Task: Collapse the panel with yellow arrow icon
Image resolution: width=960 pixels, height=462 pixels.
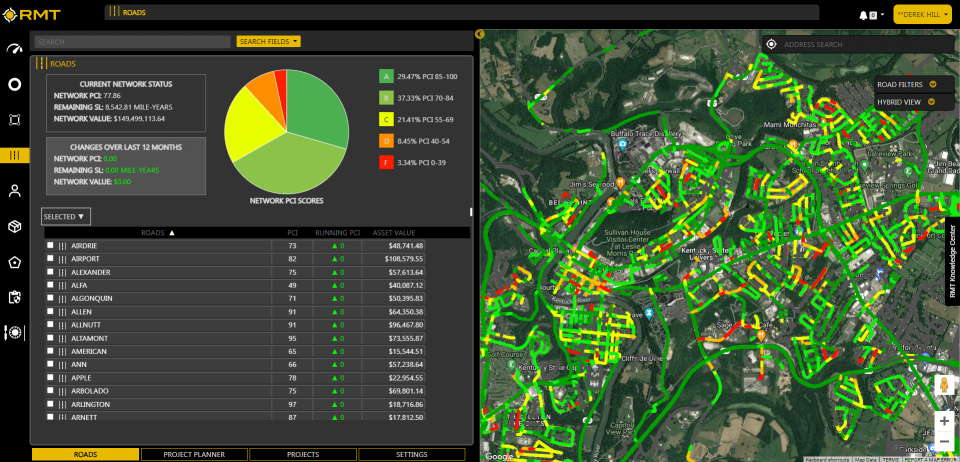Action: pos(480,35)
